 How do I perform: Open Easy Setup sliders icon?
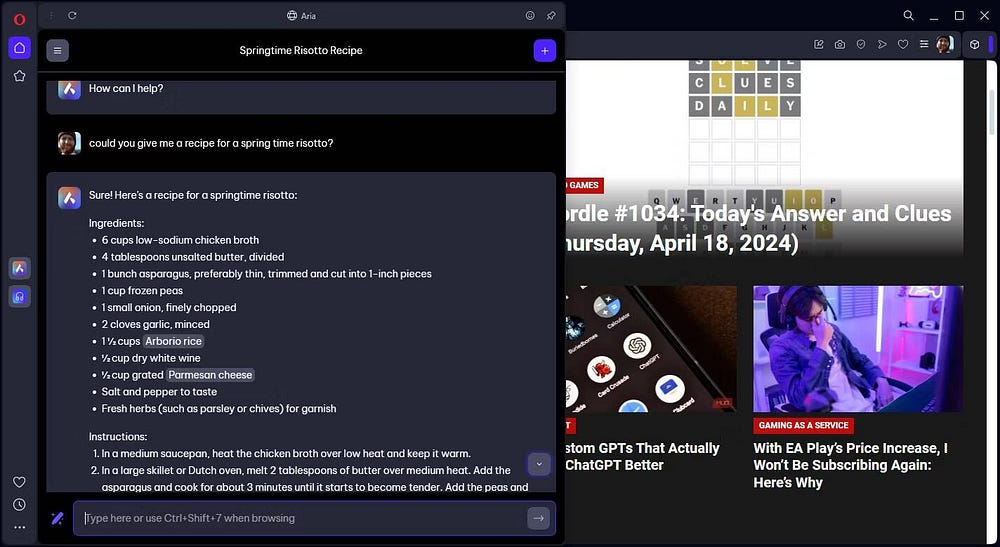(924, 45)
